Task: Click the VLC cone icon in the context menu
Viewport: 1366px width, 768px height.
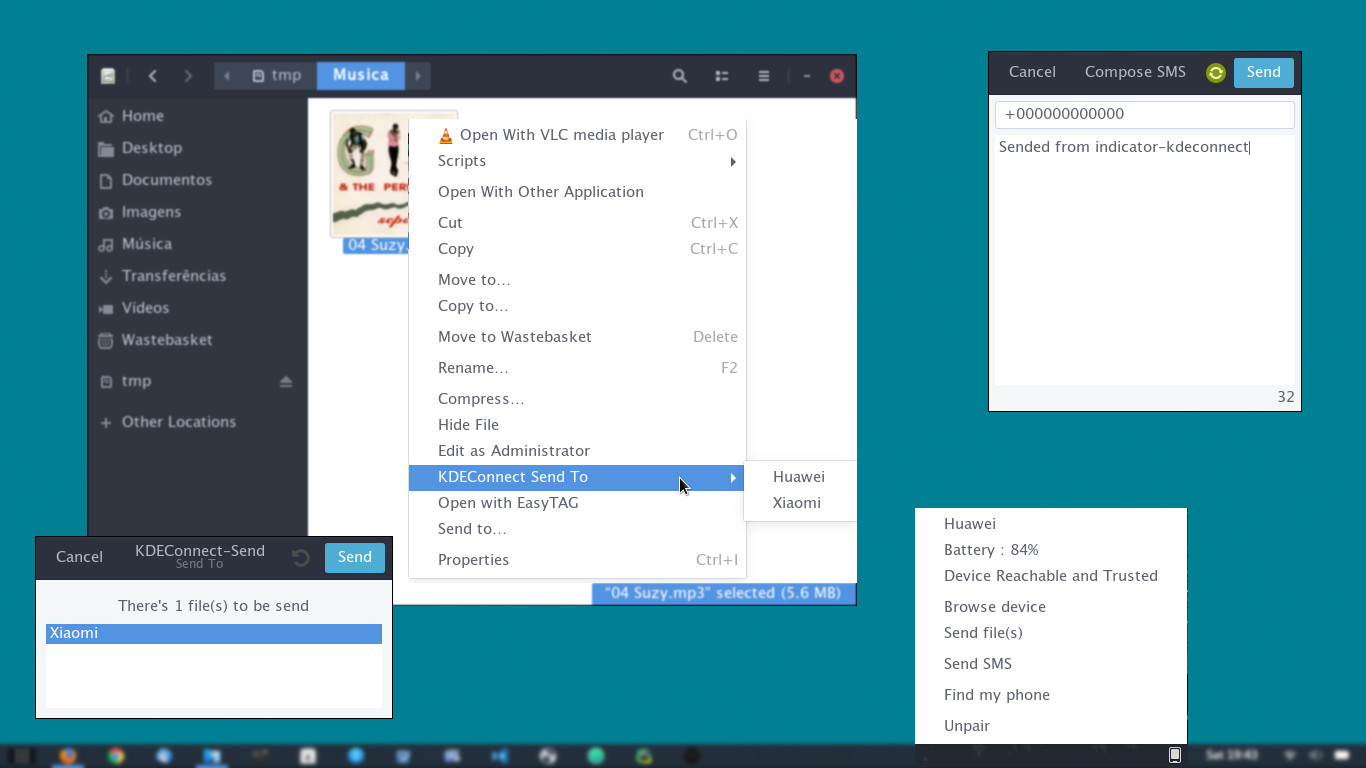Action: pyautogui.click(x=446, y=134)
